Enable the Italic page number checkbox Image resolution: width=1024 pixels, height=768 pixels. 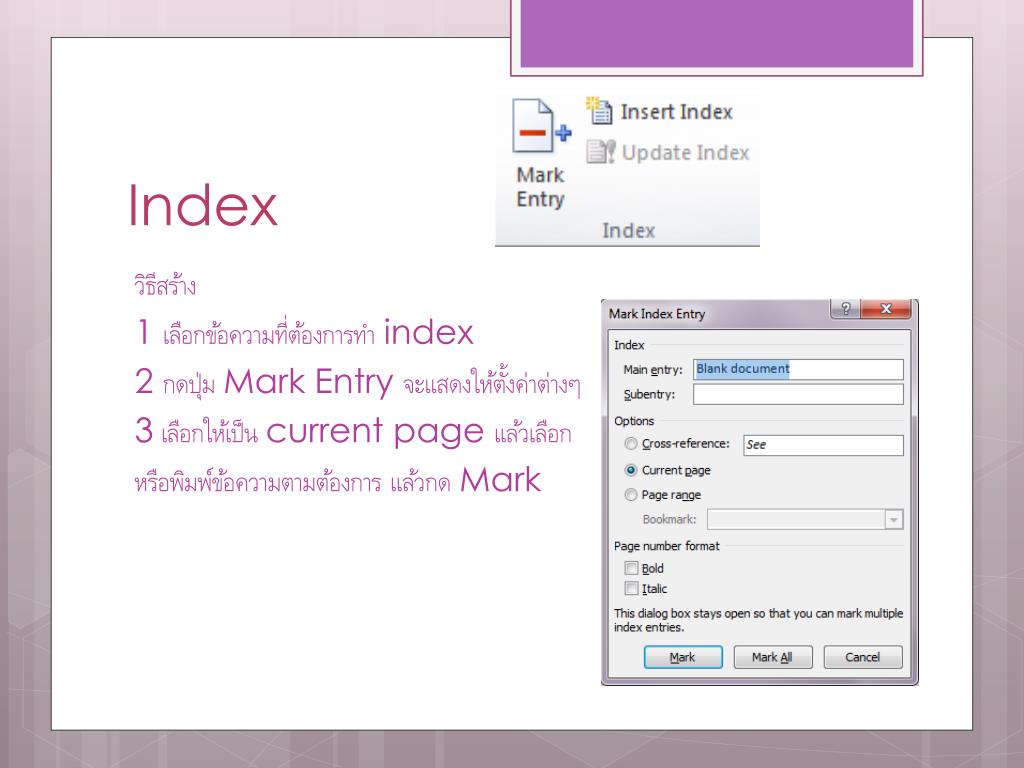[632, 588]
